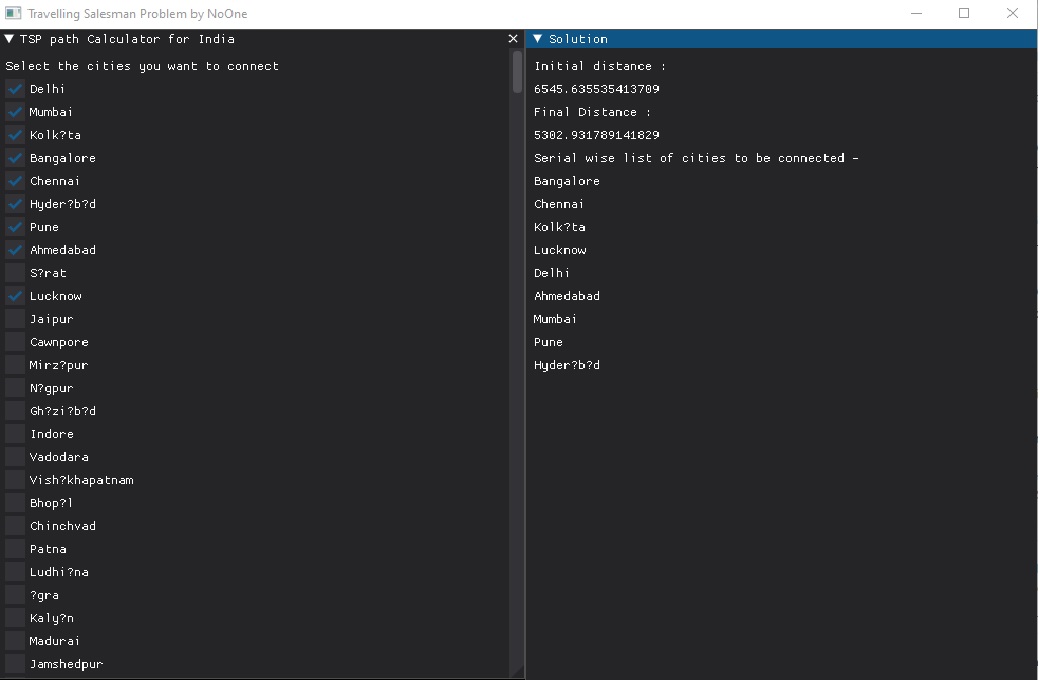Deselect Bangalore from the city list
Image resolution: width=1040 pixels, height=680 pixels.
point(13,158)
